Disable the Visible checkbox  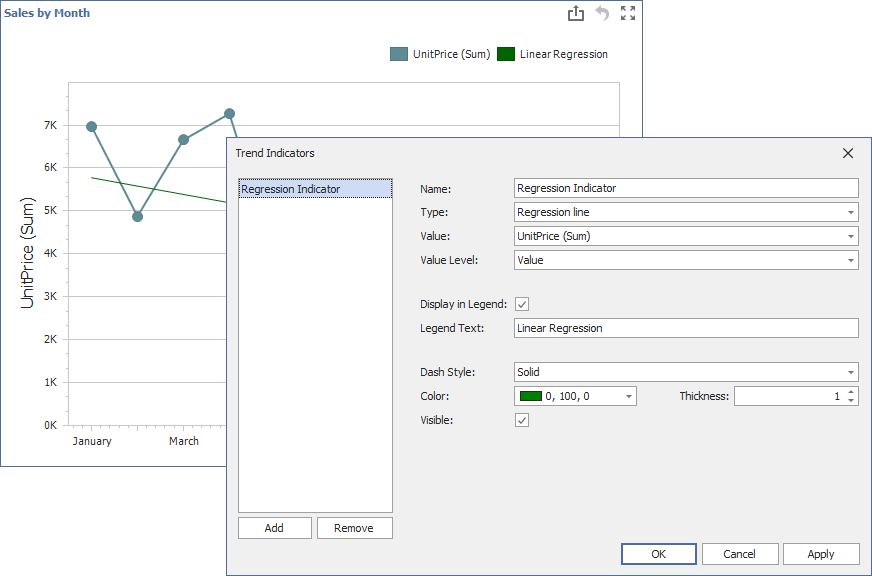pos(522,420)
